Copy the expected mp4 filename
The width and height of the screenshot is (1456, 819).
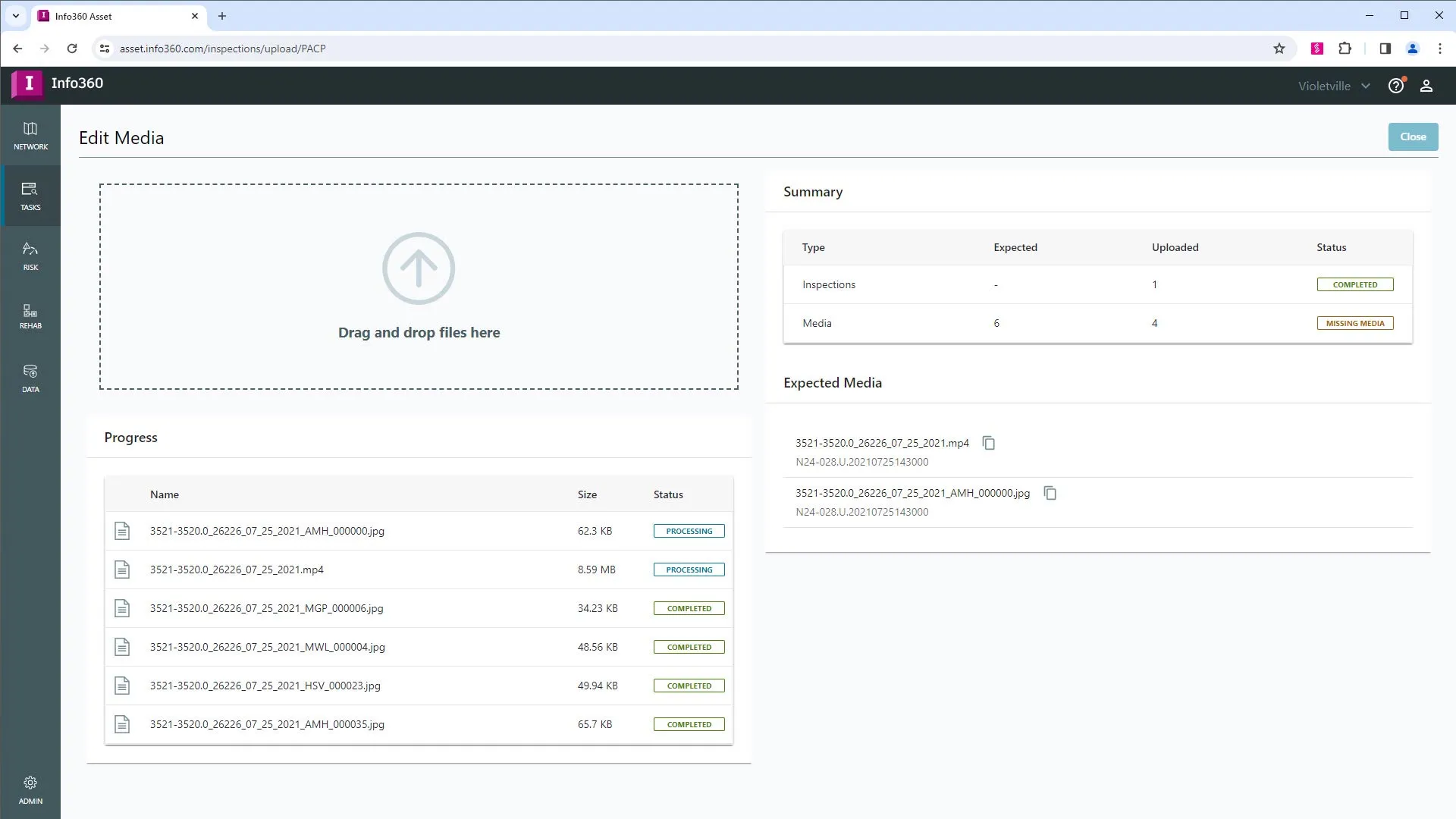(988, 443)
